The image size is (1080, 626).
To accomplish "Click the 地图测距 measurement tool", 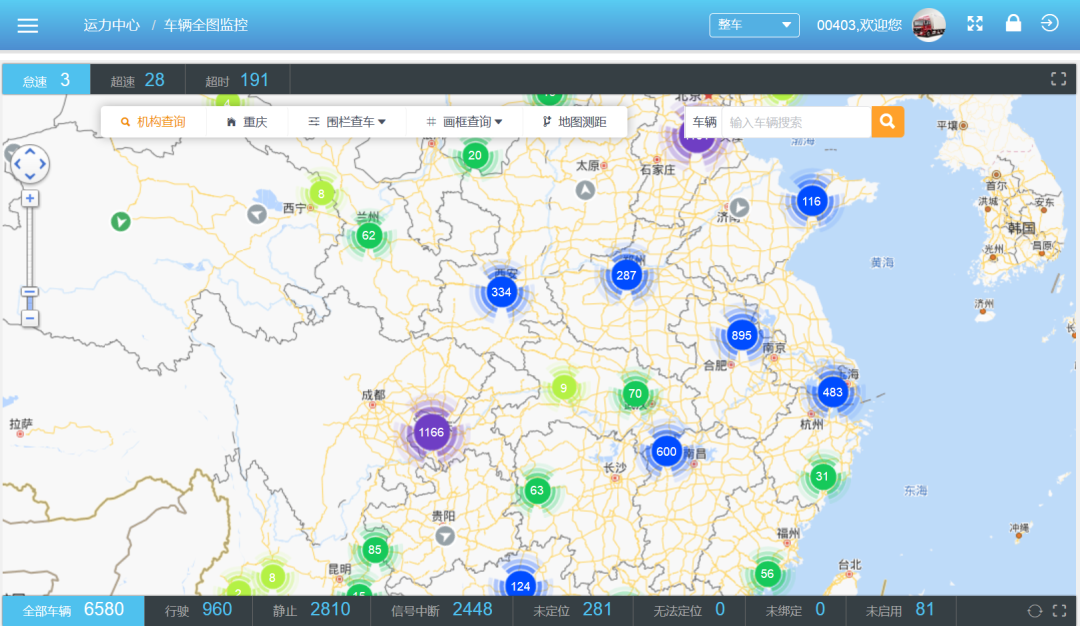I will [x=574, y=122].
